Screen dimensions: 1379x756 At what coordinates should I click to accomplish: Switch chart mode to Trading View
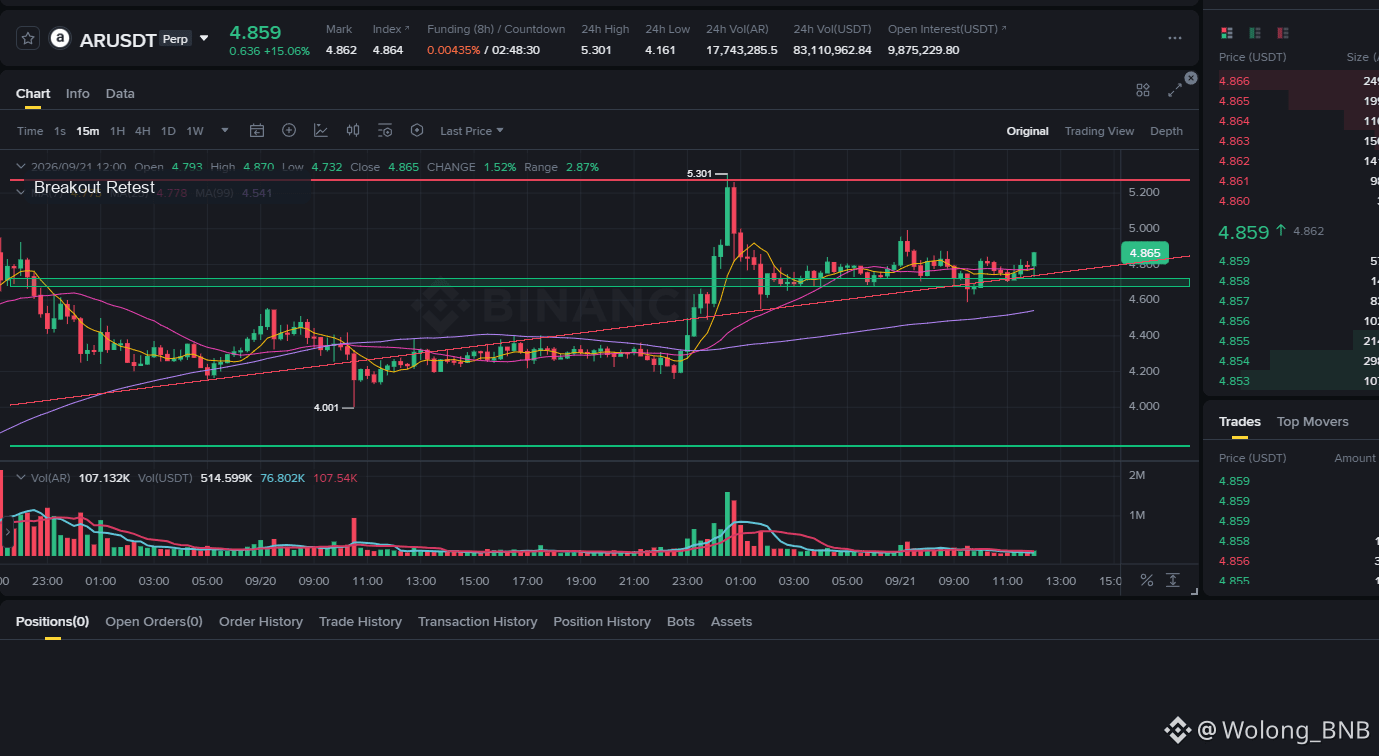point(1099,131)
